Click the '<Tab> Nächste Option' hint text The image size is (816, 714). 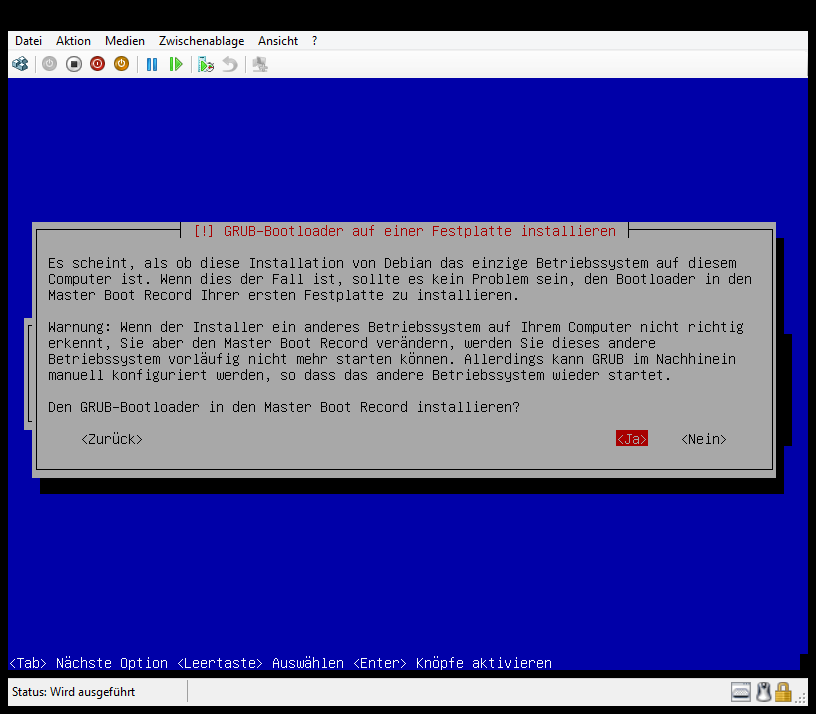click(x=88, y=663)
